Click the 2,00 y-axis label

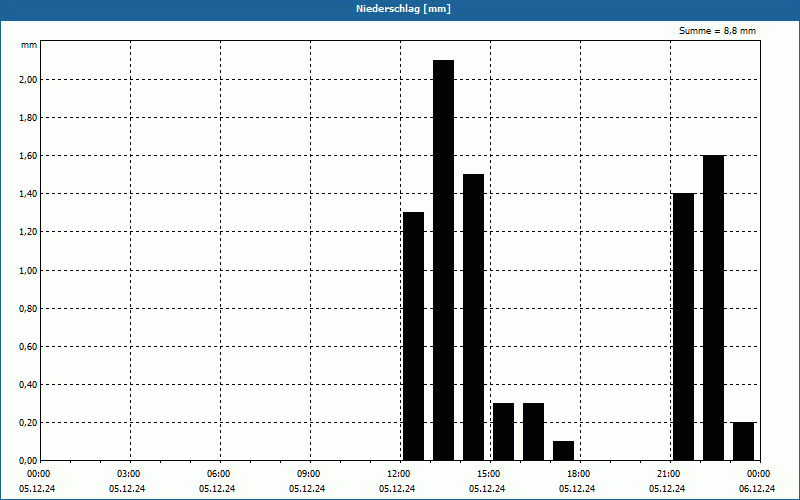point(28,80)
